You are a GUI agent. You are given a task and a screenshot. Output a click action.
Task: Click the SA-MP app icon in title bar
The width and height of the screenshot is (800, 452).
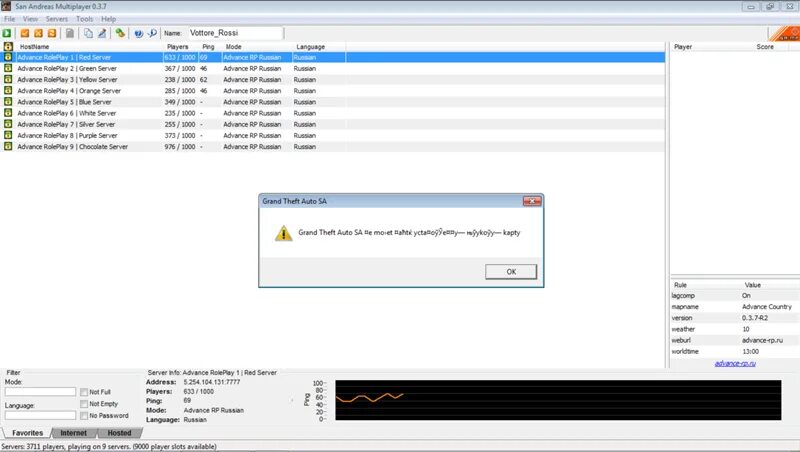pyautogui.click(x=6, y=7)
